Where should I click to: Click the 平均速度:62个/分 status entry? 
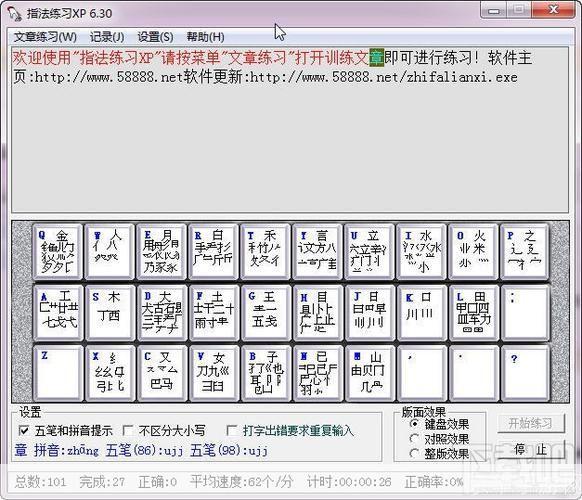[241, 482]
